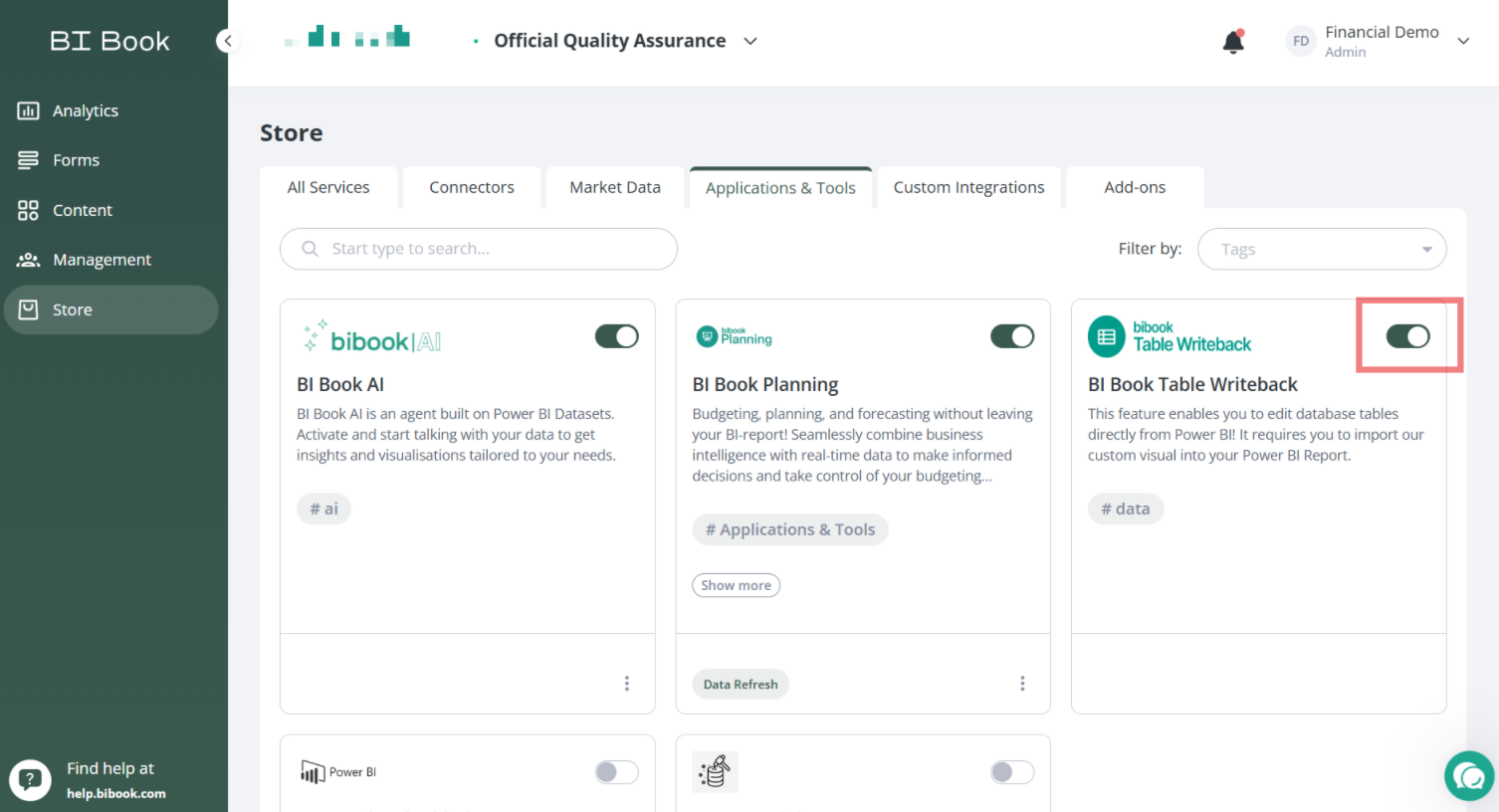The width and height of the screenshot is (1499, 812).
Task: Toggle BI Book Planning off
Action: (x=1012, y=336)
